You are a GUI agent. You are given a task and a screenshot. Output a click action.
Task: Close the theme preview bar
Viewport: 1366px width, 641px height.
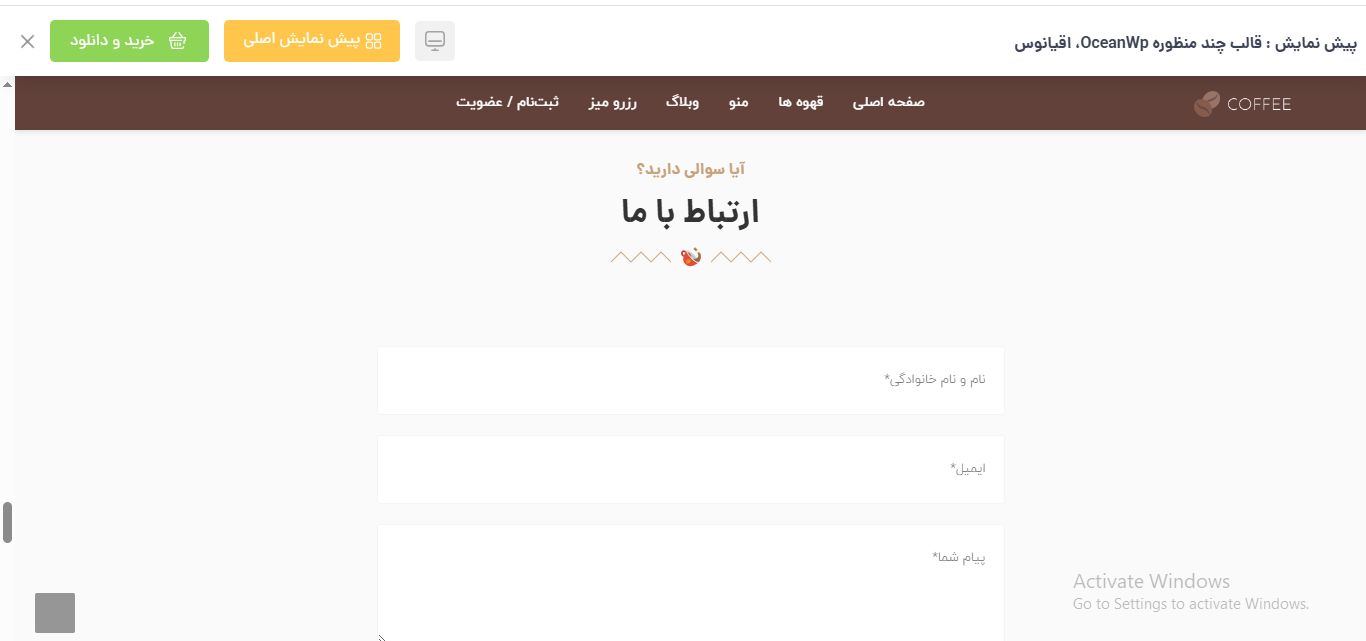coord(28,41)
